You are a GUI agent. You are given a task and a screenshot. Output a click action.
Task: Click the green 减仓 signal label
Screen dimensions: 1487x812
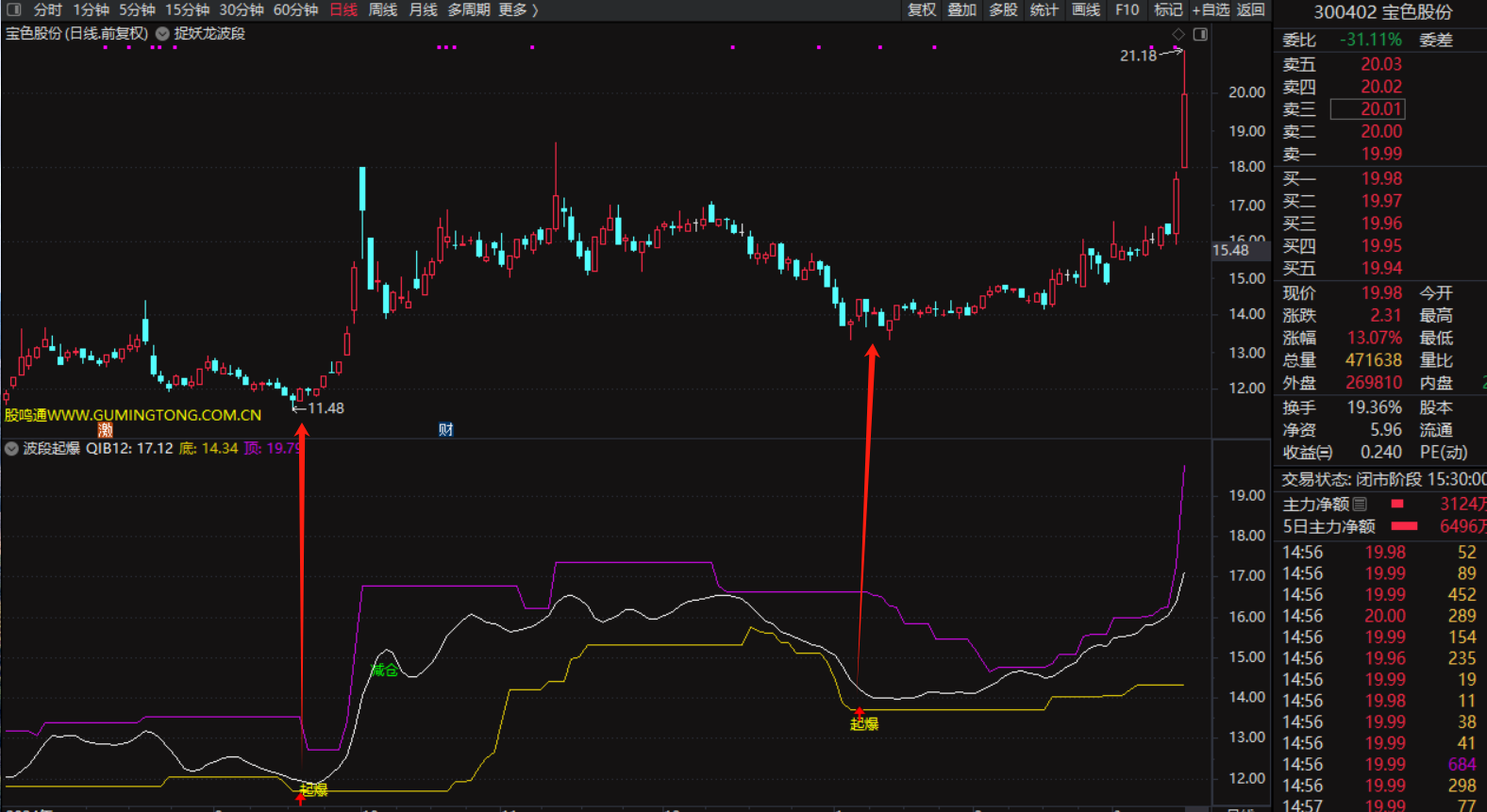384,671
